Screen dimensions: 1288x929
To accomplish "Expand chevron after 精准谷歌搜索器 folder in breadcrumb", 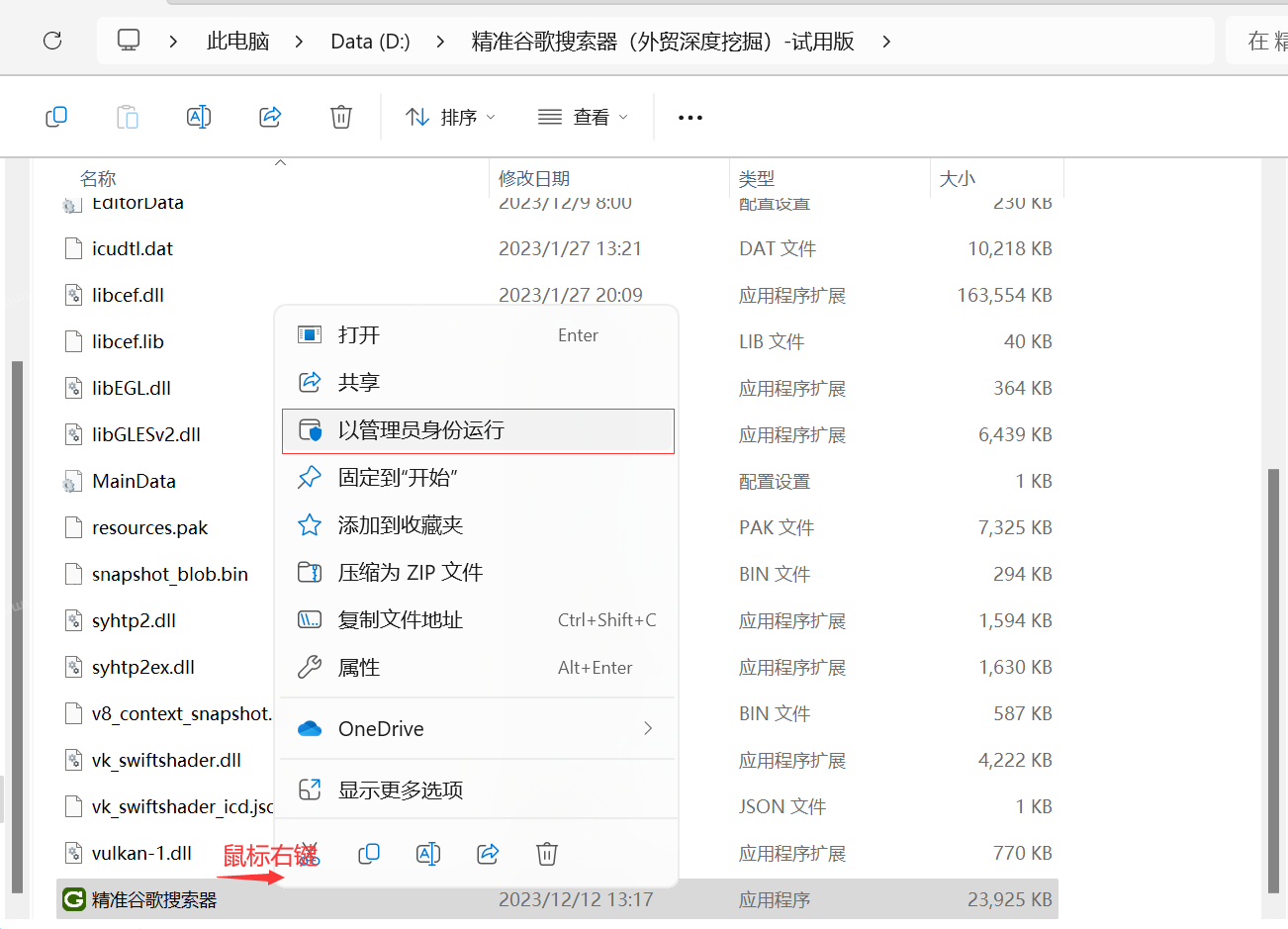I will click(886, 42).
